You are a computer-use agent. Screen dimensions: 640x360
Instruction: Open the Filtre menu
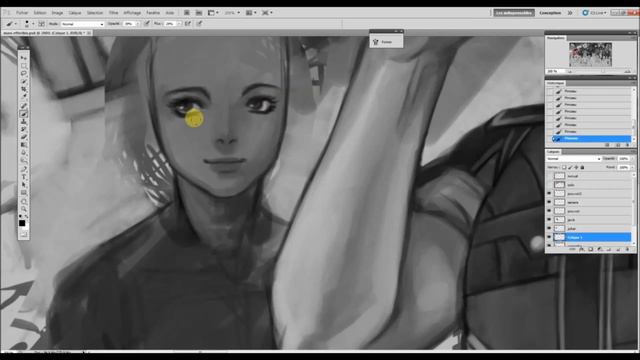[x=113, y=13]
